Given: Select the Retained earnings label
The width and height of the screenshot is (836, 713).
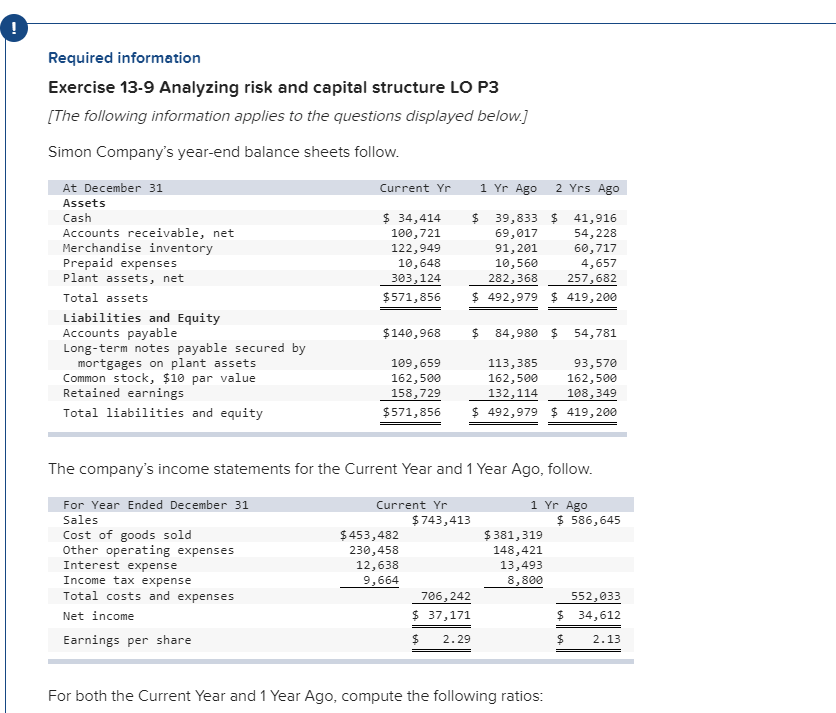Looking at the screenshot, I should pos(115,393).
